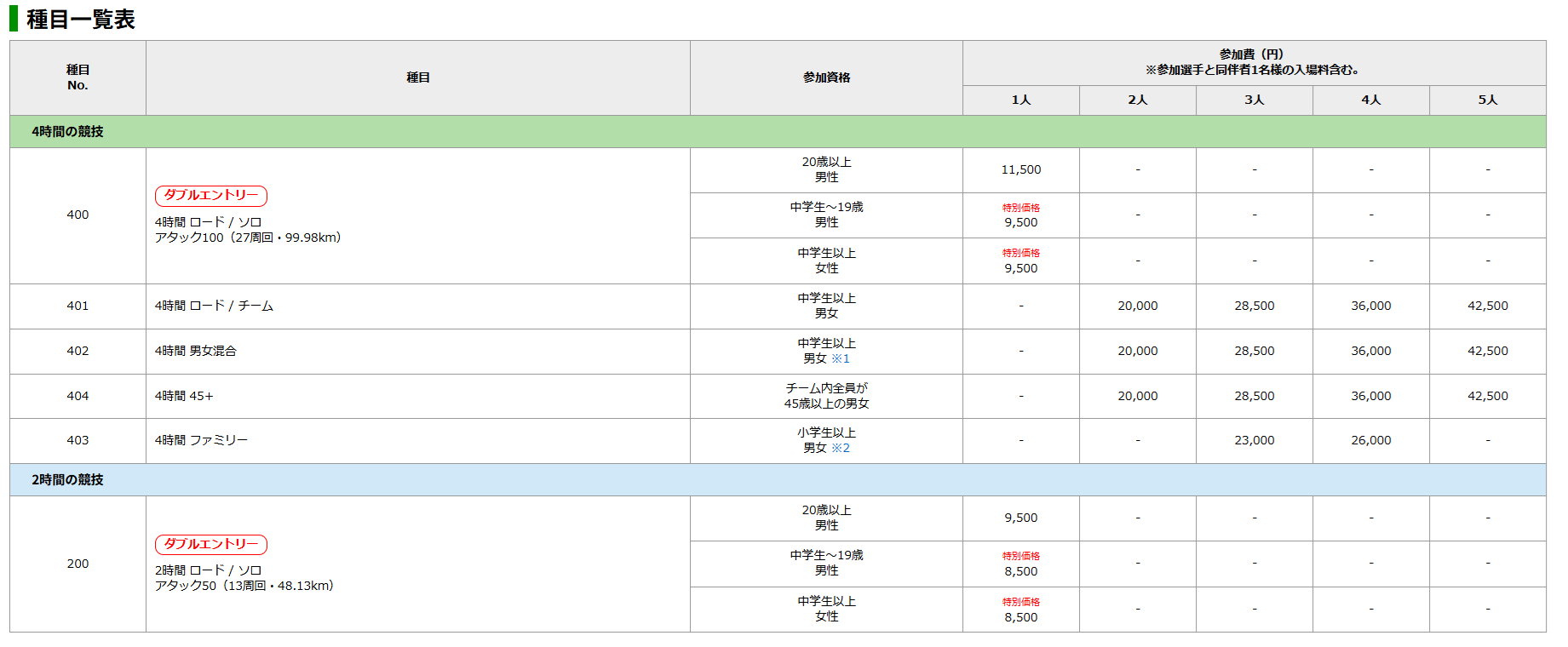Click アタック100（27周回・99.98km）description text
The image size is (1568, 647).
click(248, 238)
